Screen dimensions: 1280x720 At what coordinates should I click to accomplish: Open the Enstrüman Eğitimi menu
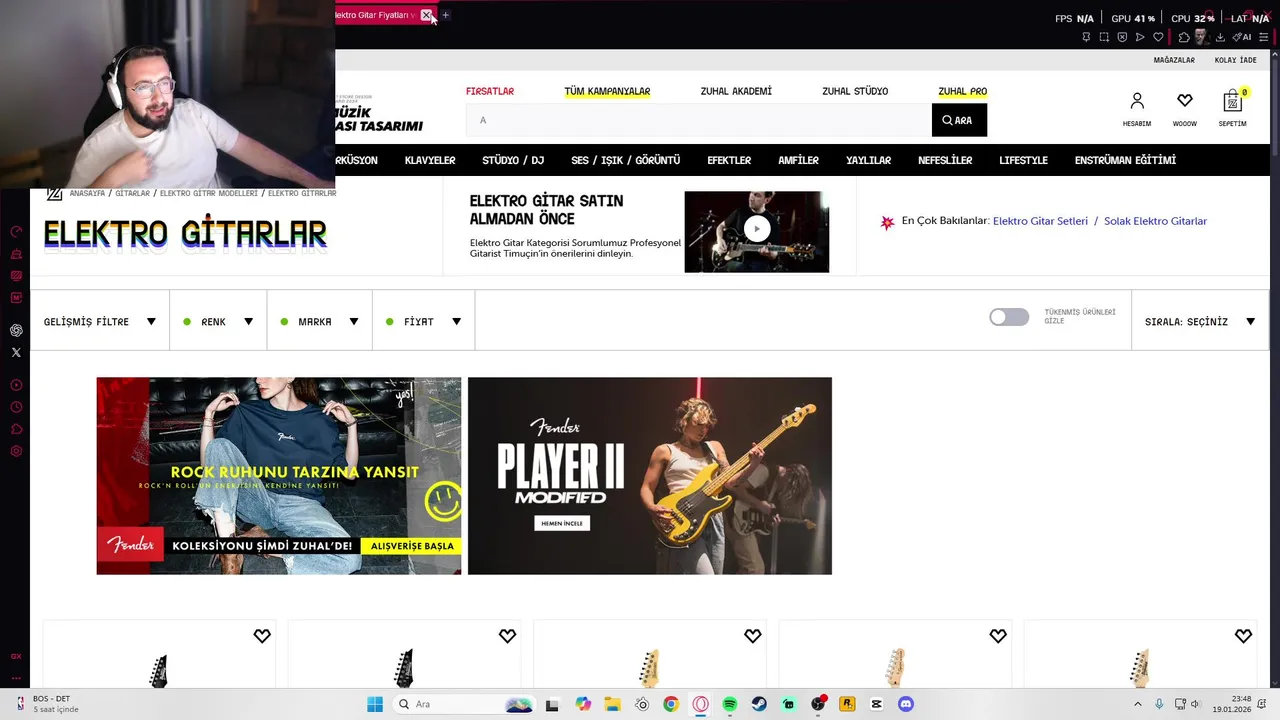pos(1125,160)
